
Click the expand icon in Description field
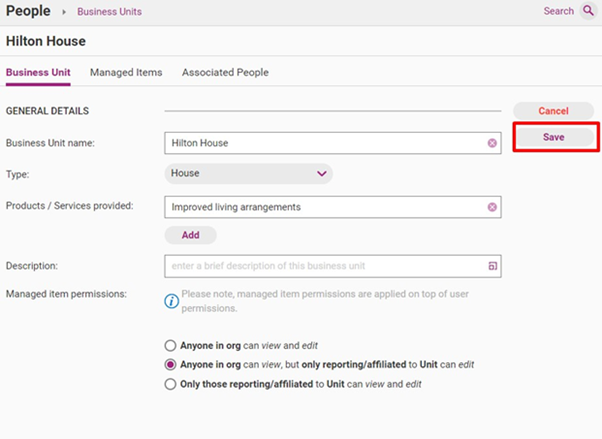click(492, 266)
